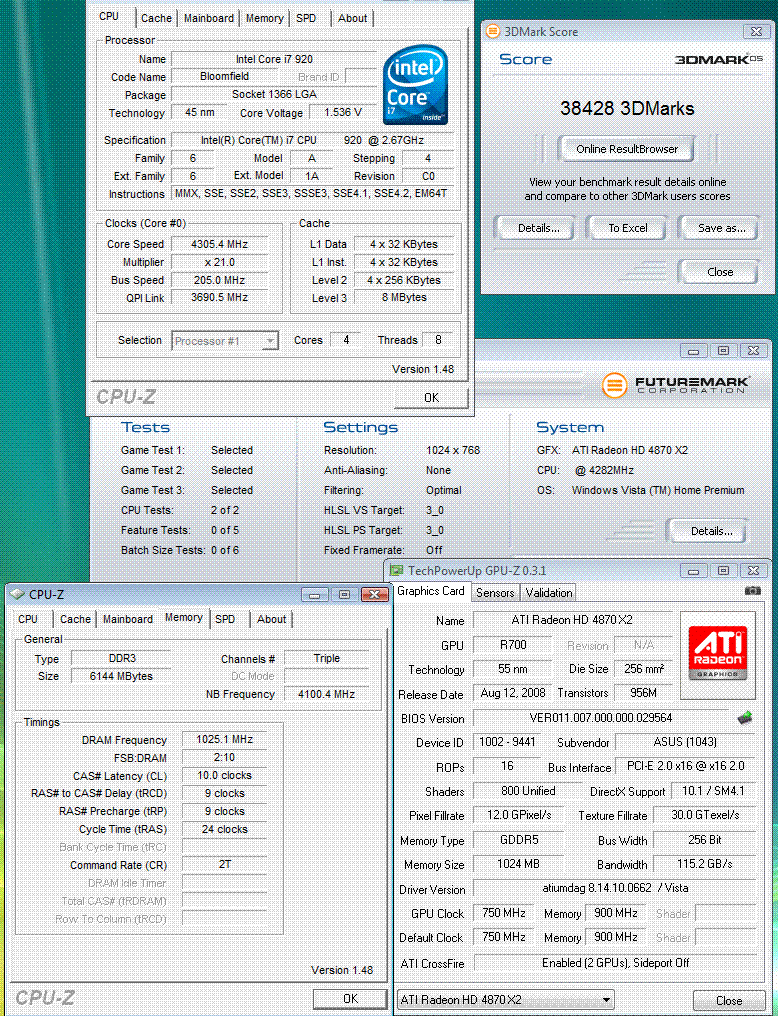Click the QPI Link value 3690.5 MHz
The image size is (778, 1016).
coord(220,297)
